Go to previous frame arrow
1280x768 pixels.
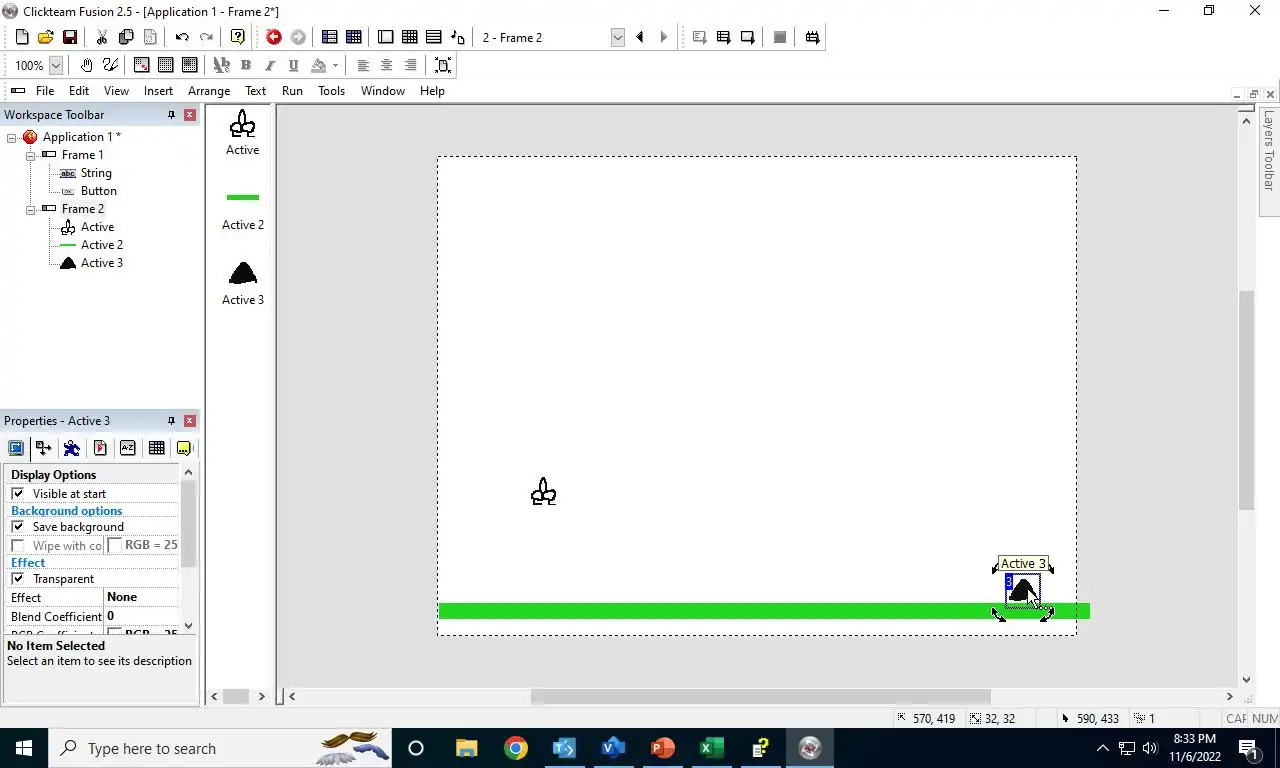pyautogui.click(x=640, y=37)
